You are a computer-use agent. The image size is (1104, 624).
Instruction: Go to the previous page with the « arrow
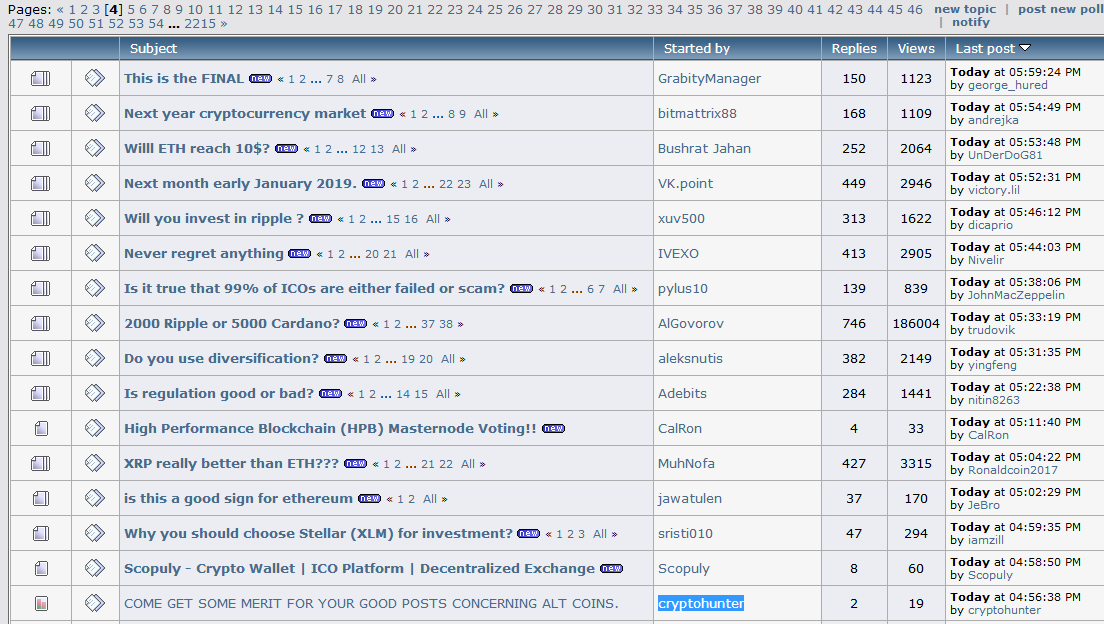(x=60, y=10)
